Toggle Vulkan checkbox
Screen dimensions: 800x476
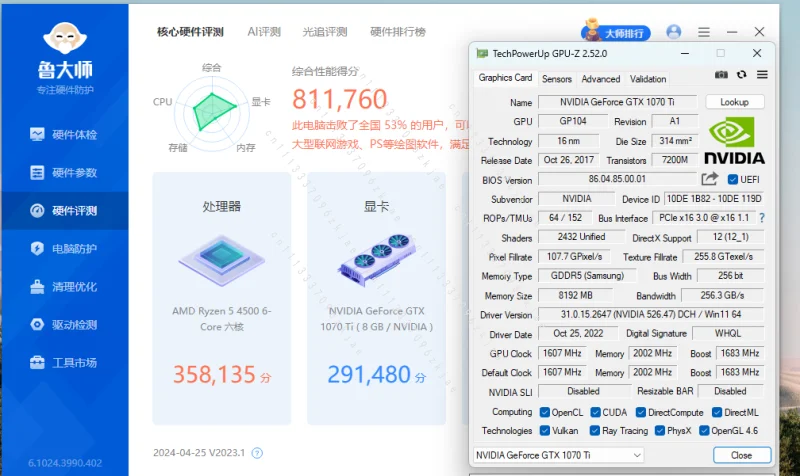pyautogui.click(x=545, y=431)
